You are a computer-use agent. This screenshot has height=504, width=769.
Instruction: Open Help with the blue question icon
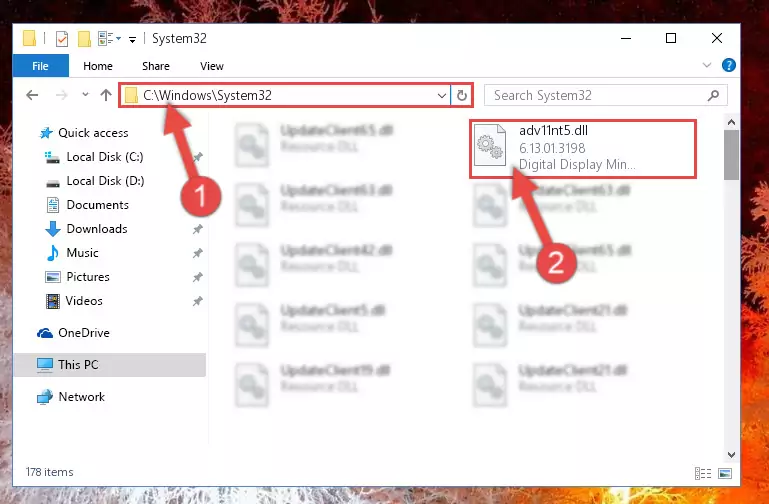(x=728, y=65)
